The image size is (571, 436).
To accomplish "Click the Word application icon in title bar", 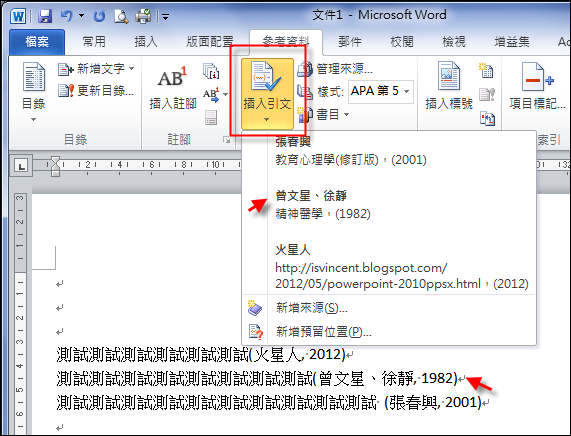I will point(18,16).
